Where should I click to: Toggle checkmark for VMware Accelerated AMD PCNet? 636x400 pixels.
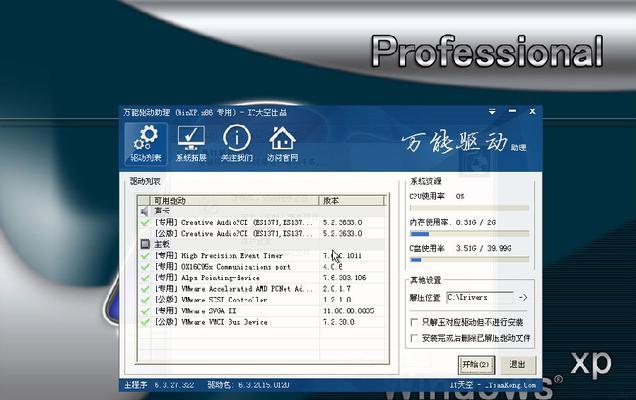click(145, 289)
